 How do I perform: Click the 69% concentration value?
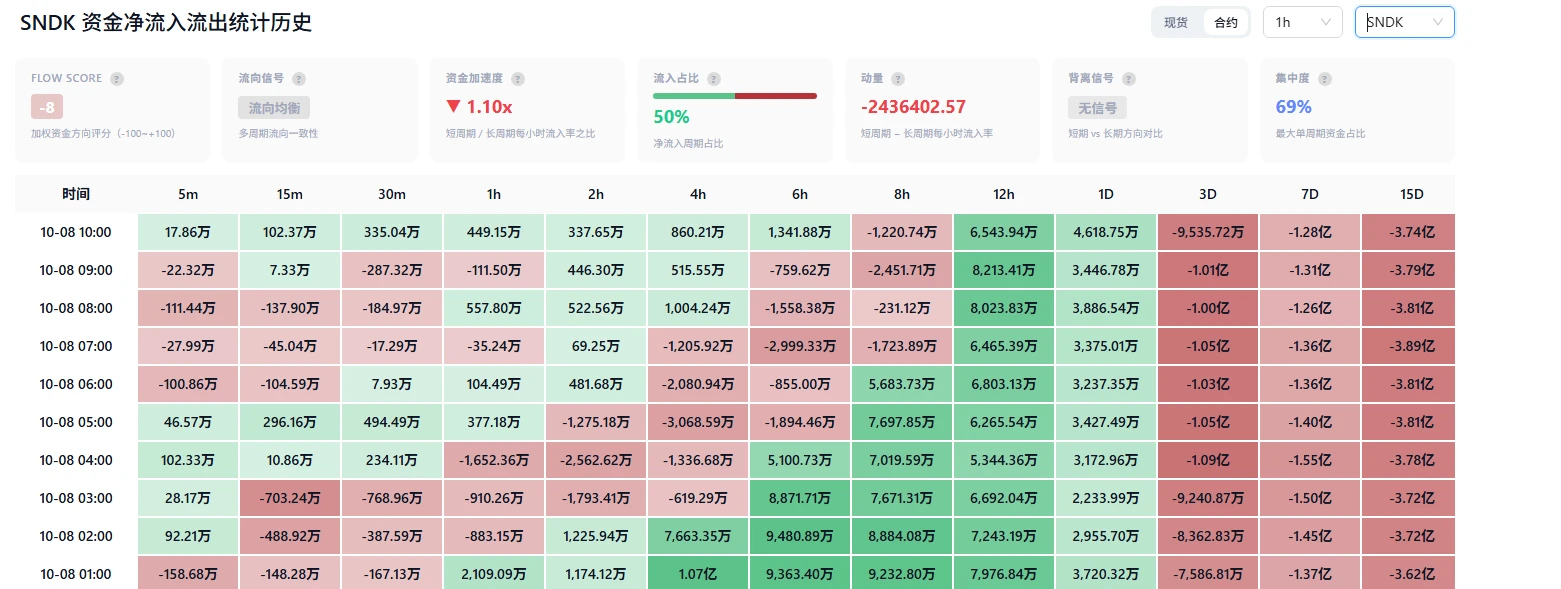[1293, 107]
